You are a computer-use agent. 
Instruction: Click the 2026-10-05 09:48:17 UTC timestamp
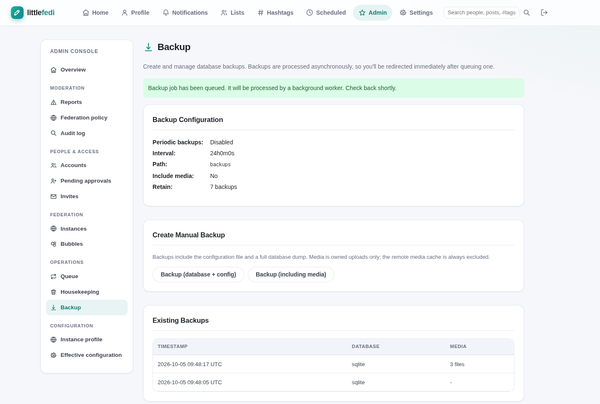(190, 364)
